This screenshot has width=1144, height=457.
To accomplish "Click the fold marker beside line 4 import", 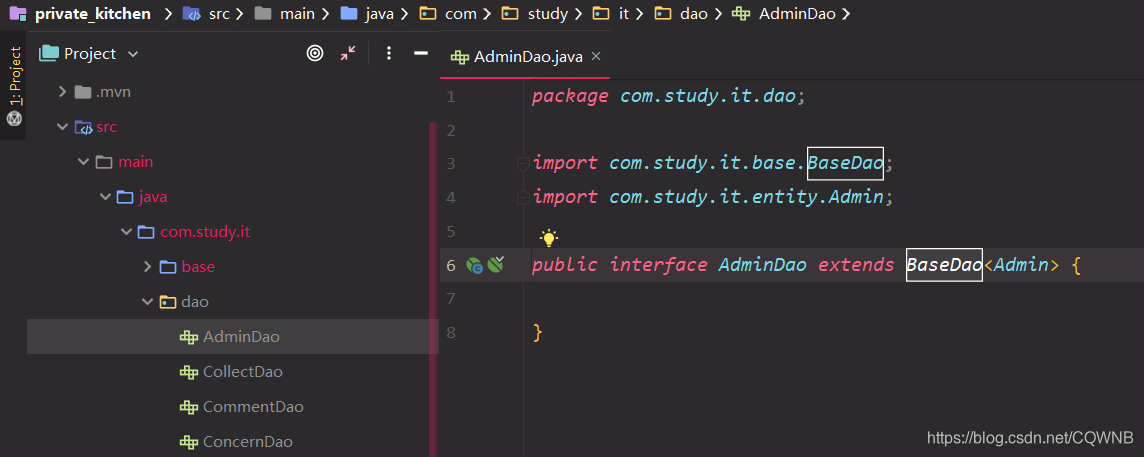I will [522, 196].
